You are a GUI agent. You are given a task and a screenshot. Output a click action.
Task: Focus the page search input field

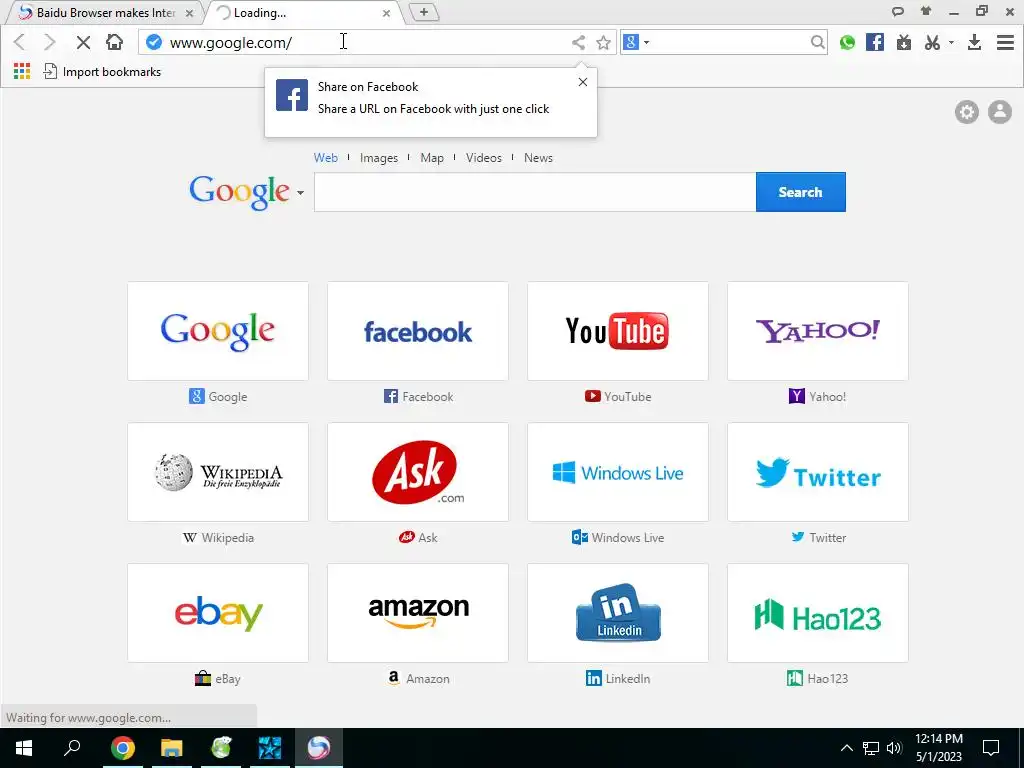(535, 192)
